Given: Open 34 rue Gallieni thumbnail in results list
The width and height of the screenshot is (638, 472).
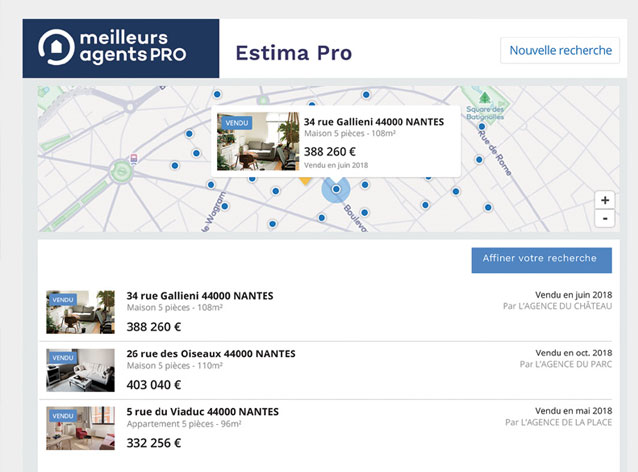Looking at the screenshot, I should tap(80, 312).
